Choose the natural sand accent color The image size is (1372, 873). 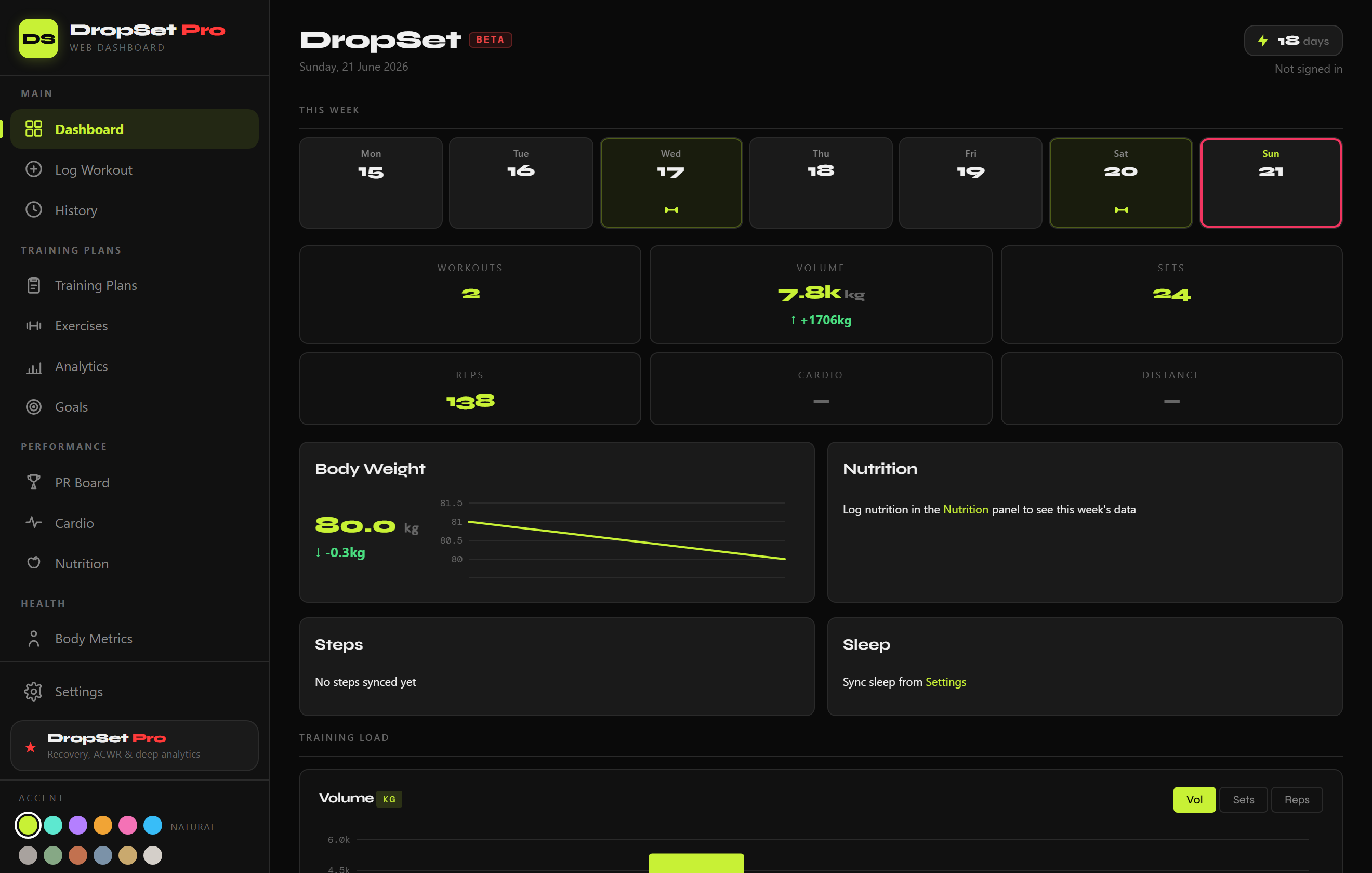[128, 855]
